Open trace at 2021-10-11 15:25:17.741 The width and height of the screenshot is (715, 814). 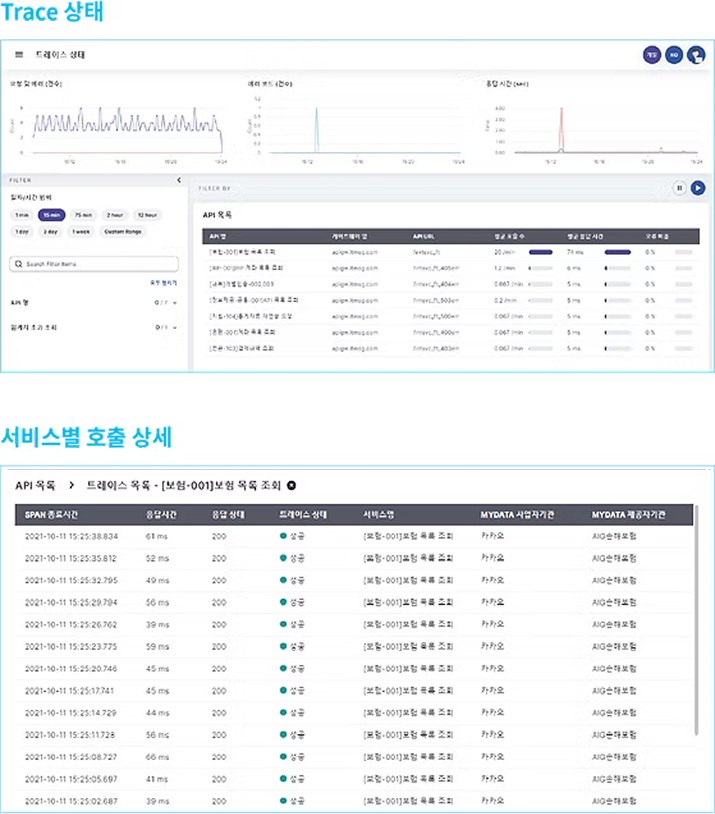354,691
